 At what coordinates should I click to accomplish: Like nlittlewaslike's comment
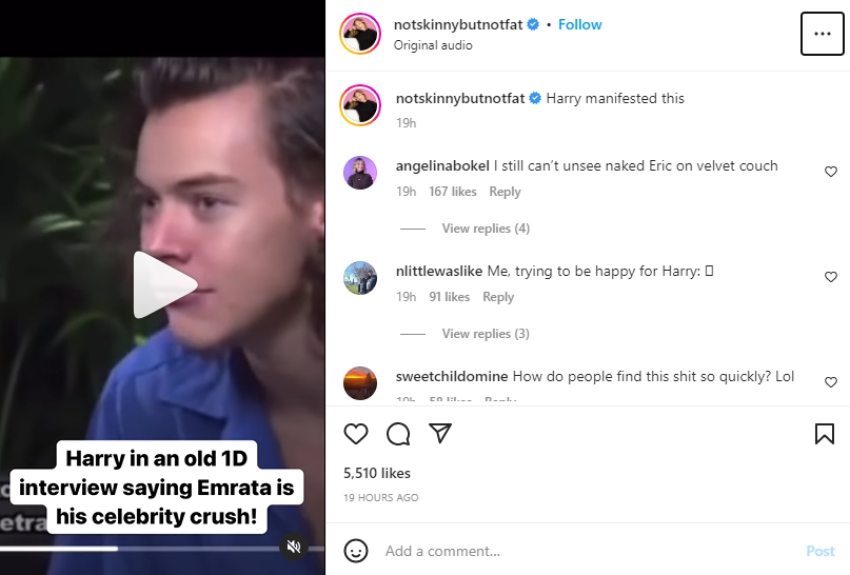pyautogui.click(x=830, y=277)
